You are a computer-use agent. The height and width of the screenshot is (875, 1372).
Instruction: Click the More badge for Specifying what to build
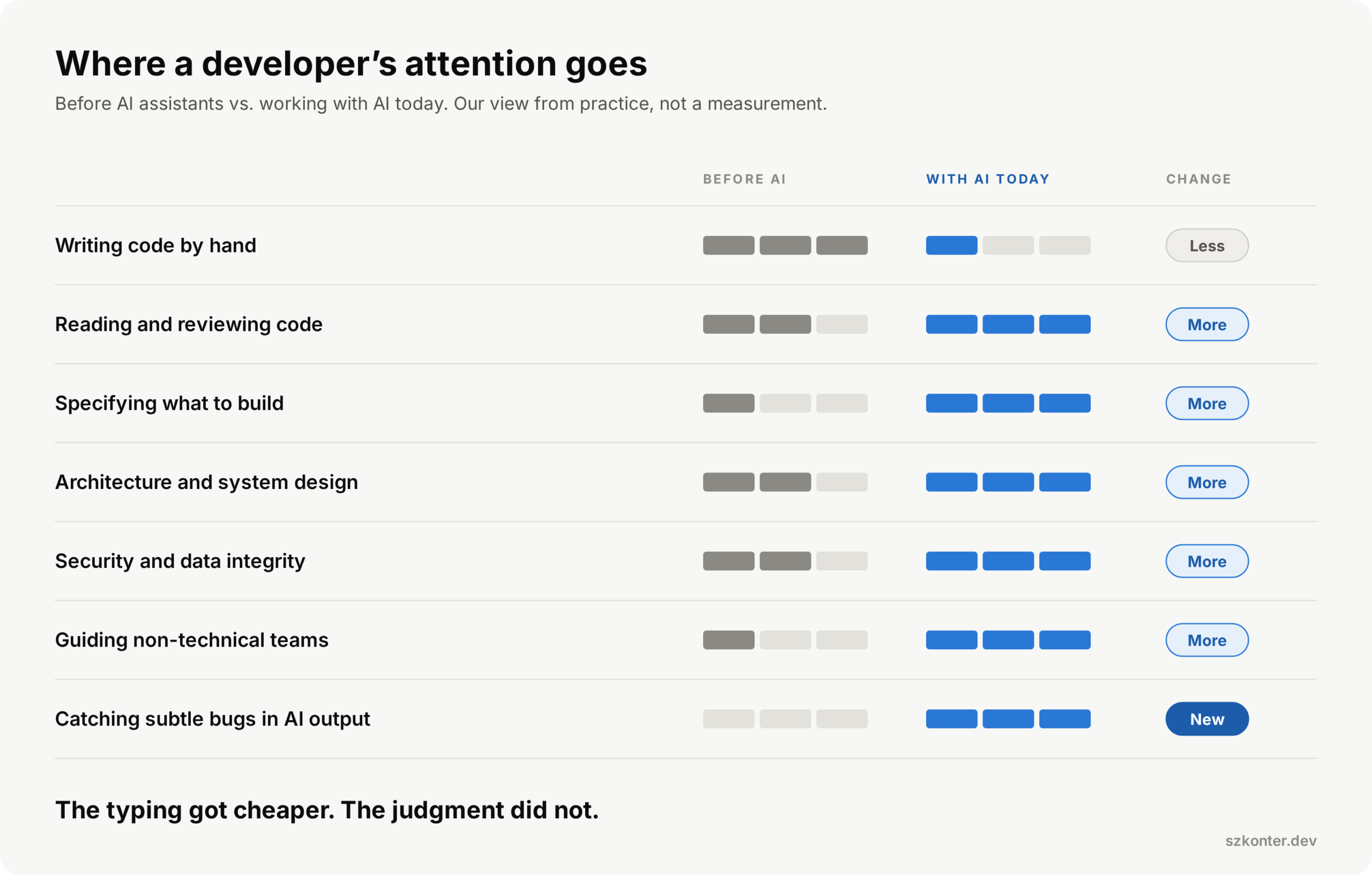point(1207,404)
